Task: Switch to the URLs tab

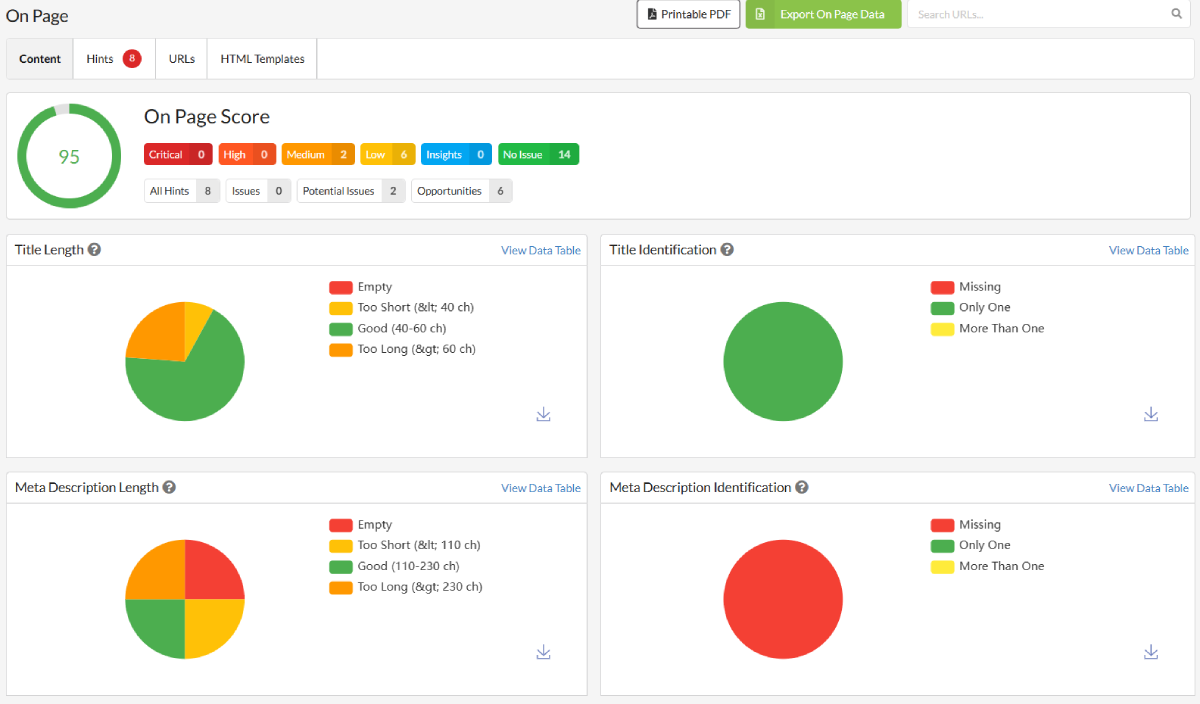Action: point(181,58)
